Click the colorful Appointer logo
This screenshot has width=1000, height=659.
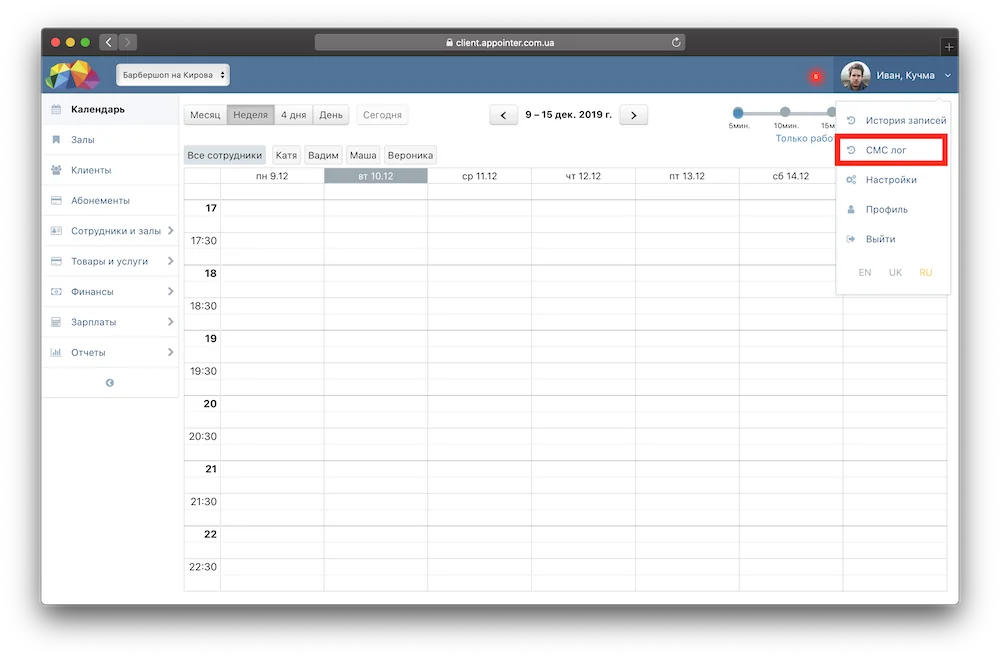[x=73, y=75]
